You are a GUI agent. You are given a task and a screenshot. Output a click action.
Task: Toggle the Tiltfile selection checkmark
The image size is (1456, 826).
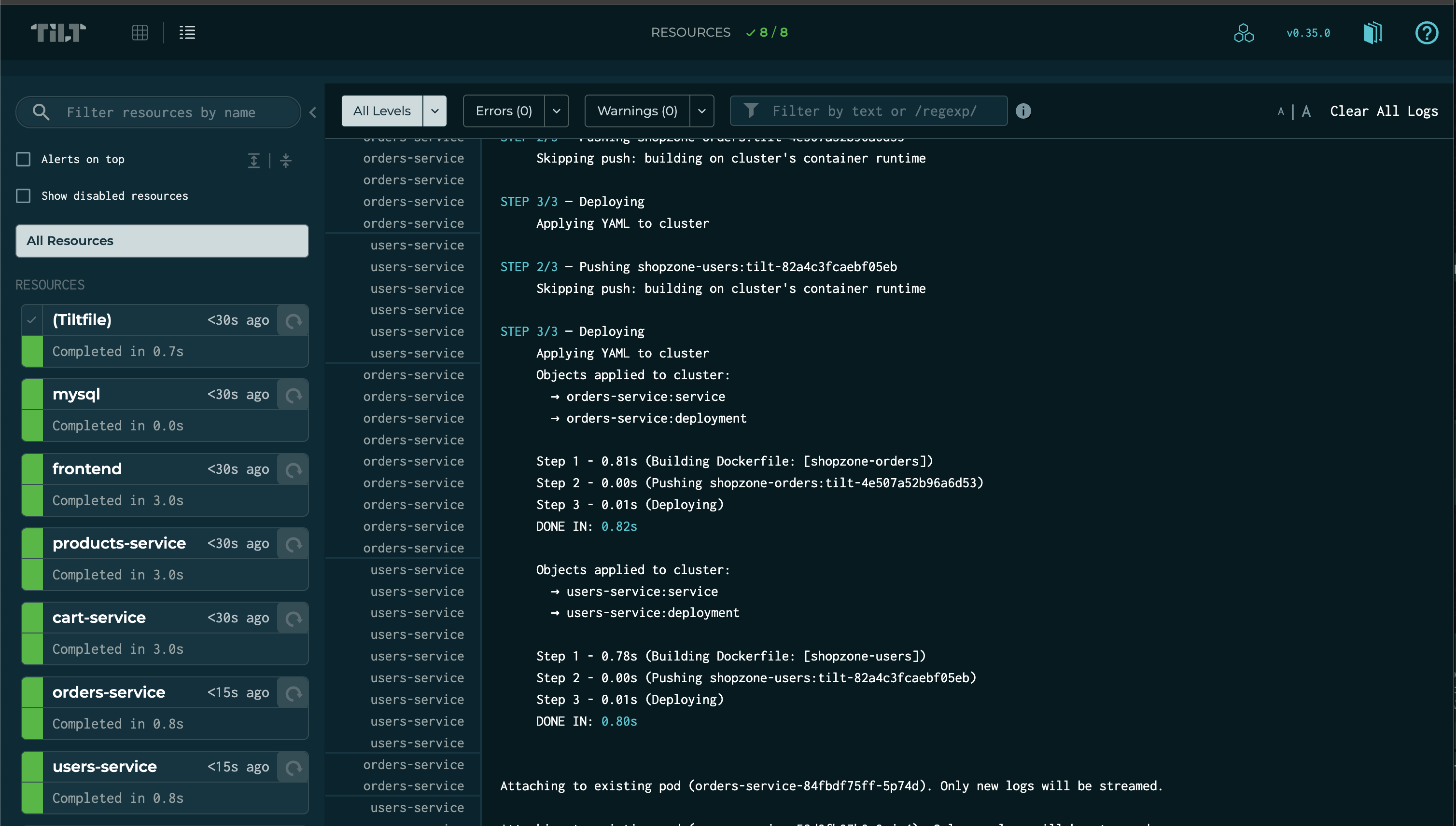tap(32, 320)
